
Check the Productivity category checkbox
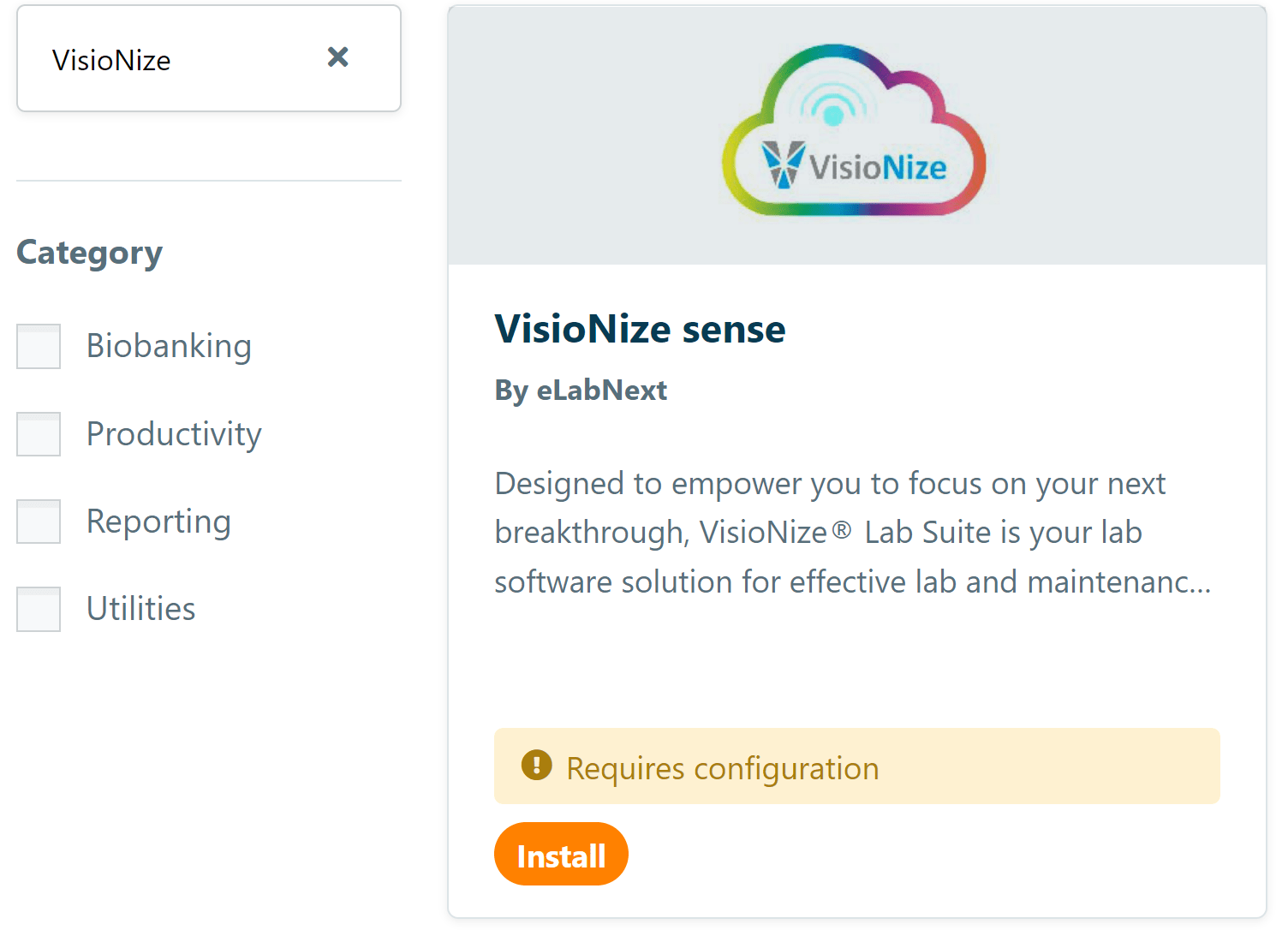pyautogui.click(x=38, y=433)
